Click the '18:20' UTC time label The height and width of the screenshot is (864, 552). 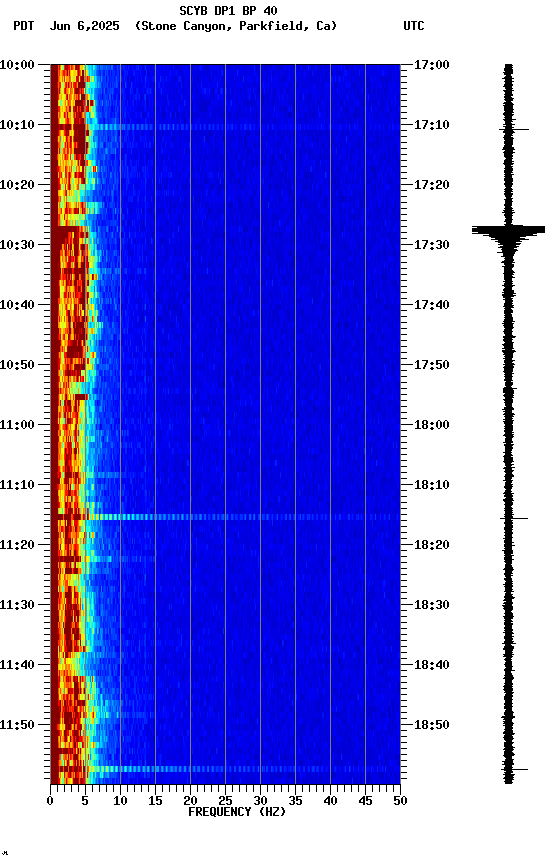pos(432,545)
